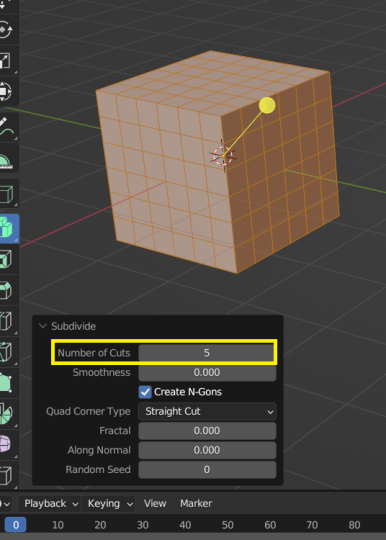
Task: Click the yellow extrude gizmo handle
Action: [x=267, y=105]
